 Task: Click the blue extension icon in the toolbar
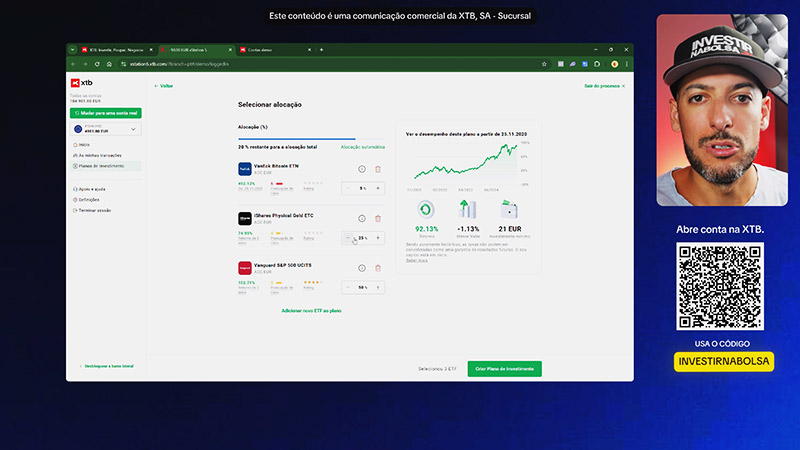[585, 64]
